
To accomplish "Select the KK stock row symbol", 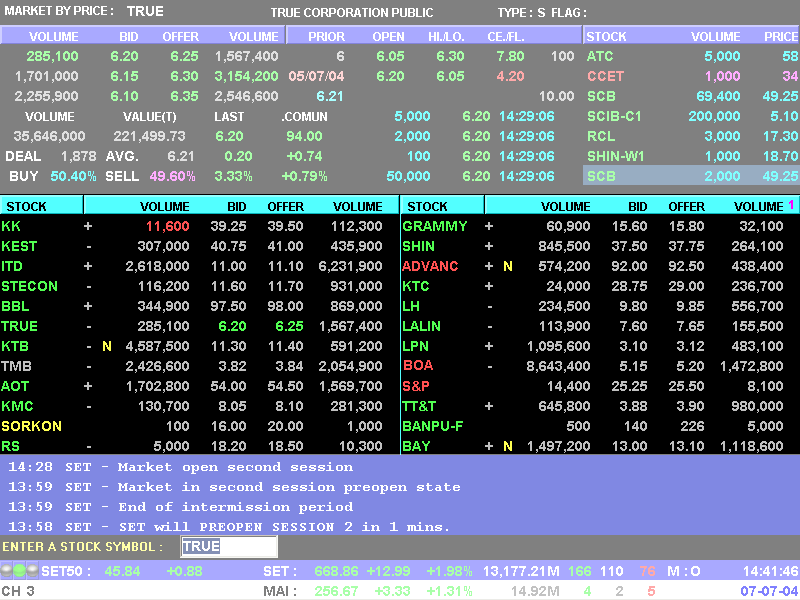I will coord(11,226).
